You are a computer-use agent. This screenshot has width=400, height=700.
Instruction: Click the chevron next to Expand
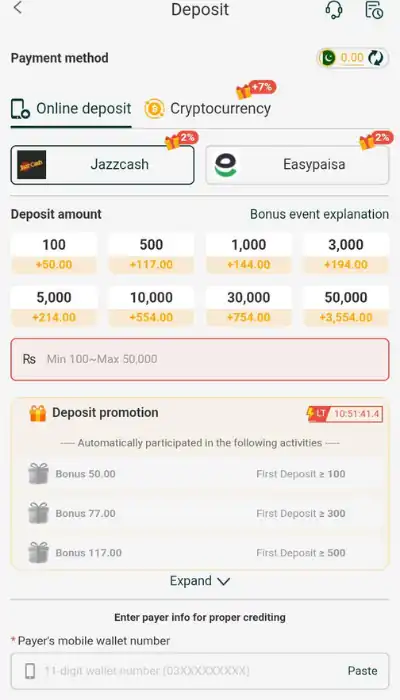coord(223,582)
